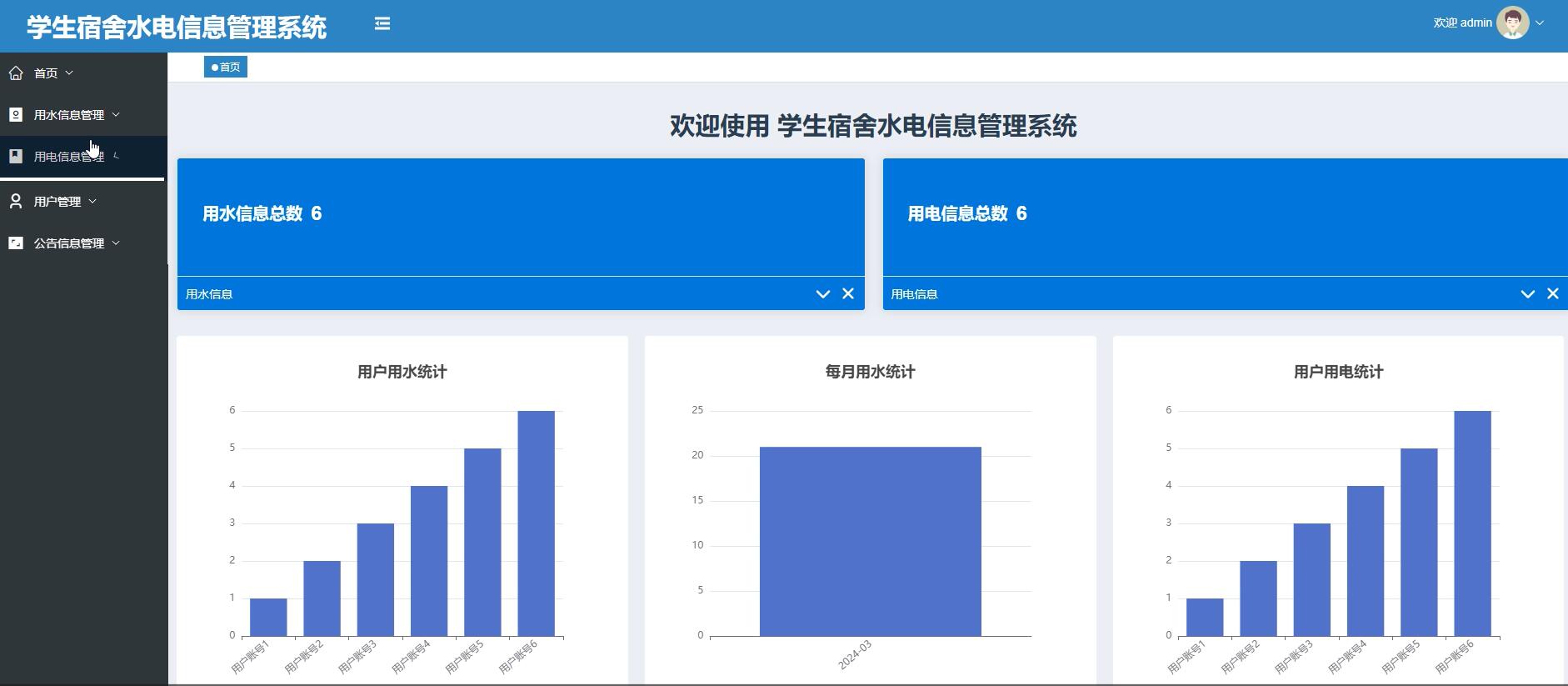Click the 用电信息 footer label

coord(915,294)
